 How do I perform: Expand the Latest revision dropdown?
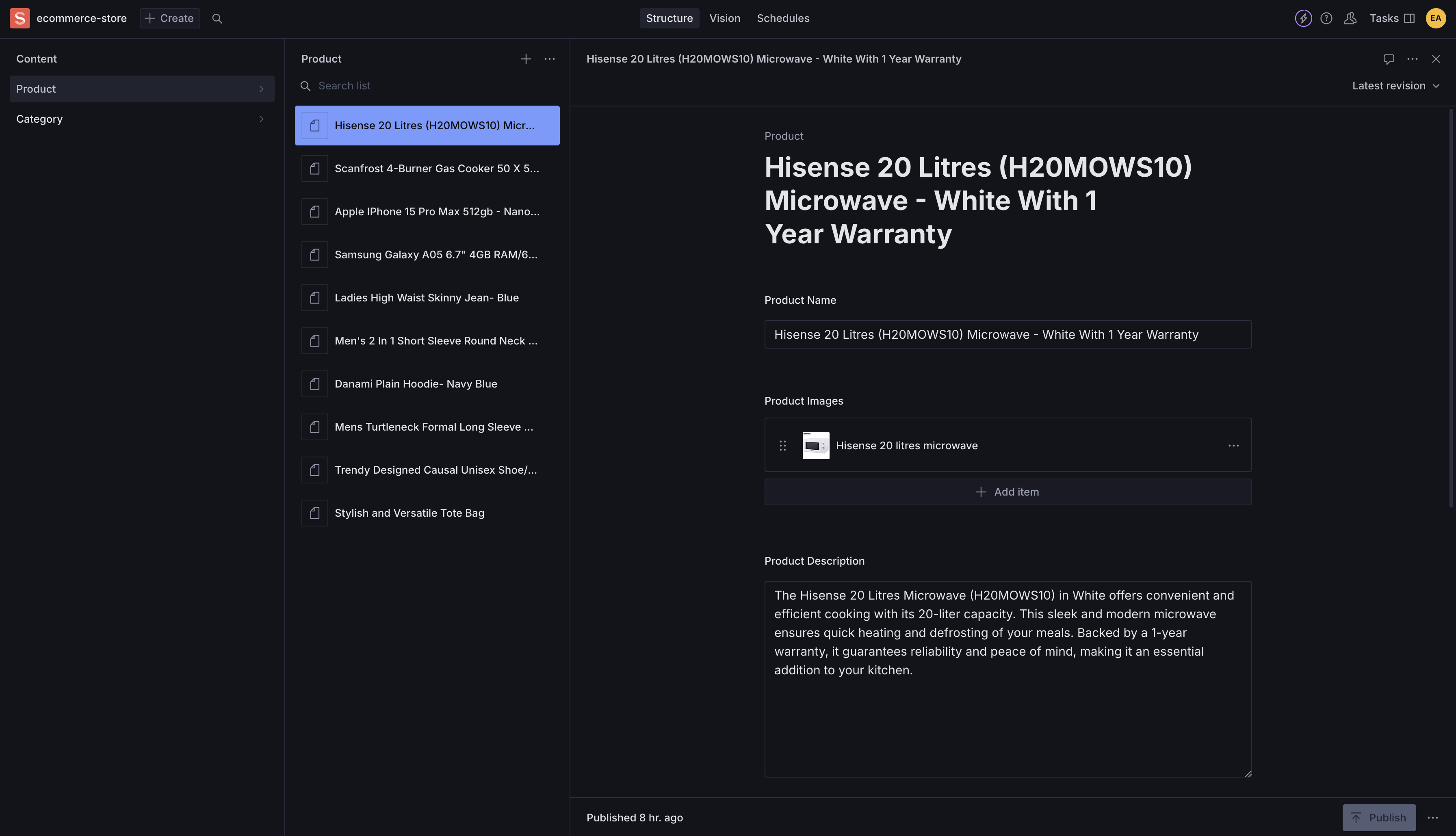pos(1395,86)
